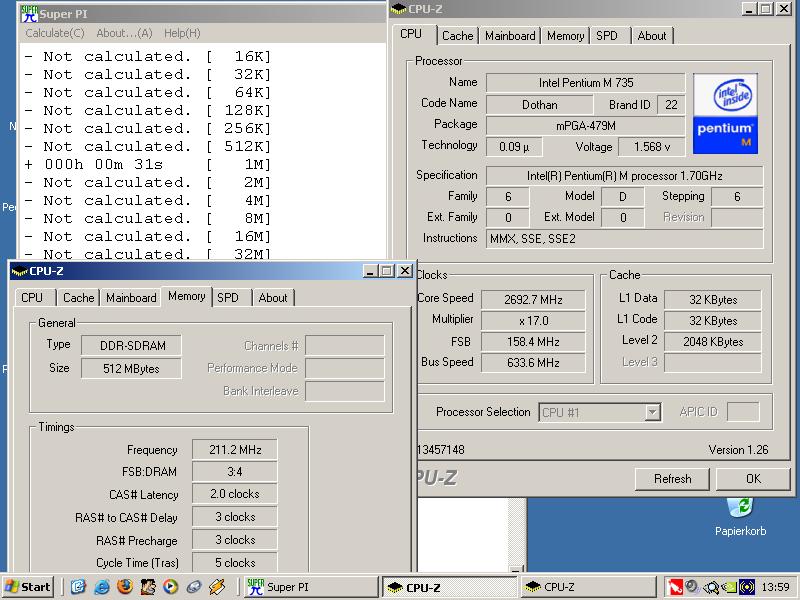The image size is (800, 600).
Task: Click the OK button in CPU-Z
Action: click(x=753, y=479)
